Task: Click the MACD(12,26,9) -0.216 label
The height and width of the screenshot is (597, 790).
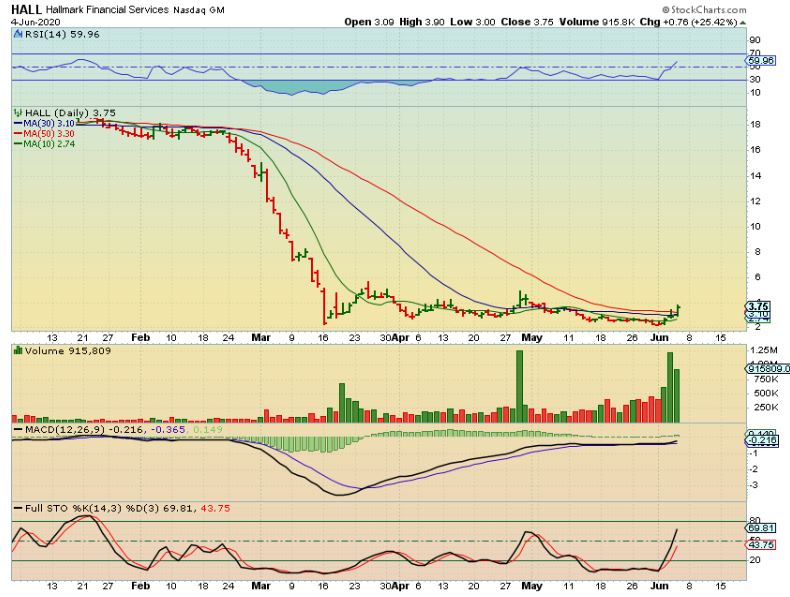Action: pos(85,430)
